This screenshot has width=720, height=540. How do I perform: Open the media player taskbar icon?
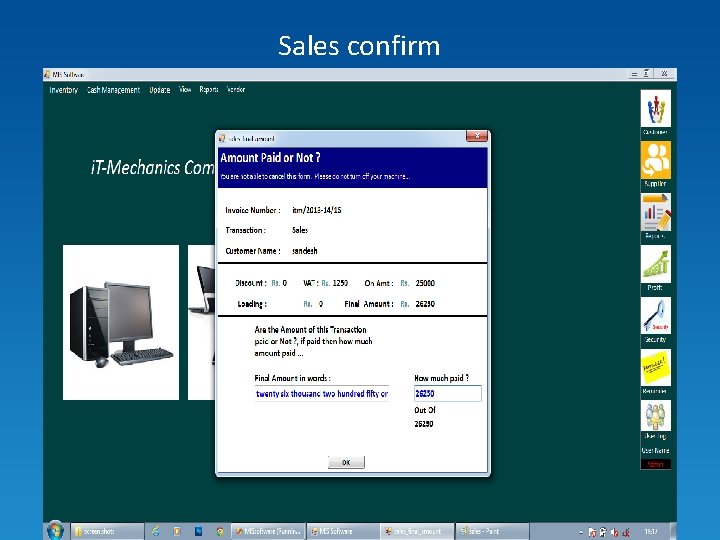[x=177, y=531]
